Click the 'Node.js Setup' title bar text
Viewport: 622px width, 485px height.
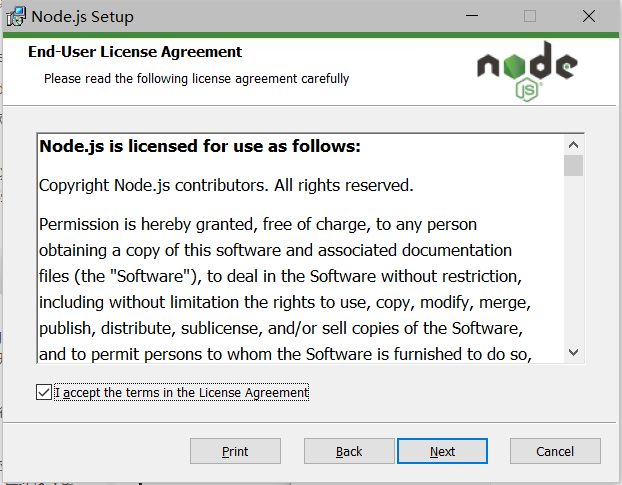click(82, 17)
